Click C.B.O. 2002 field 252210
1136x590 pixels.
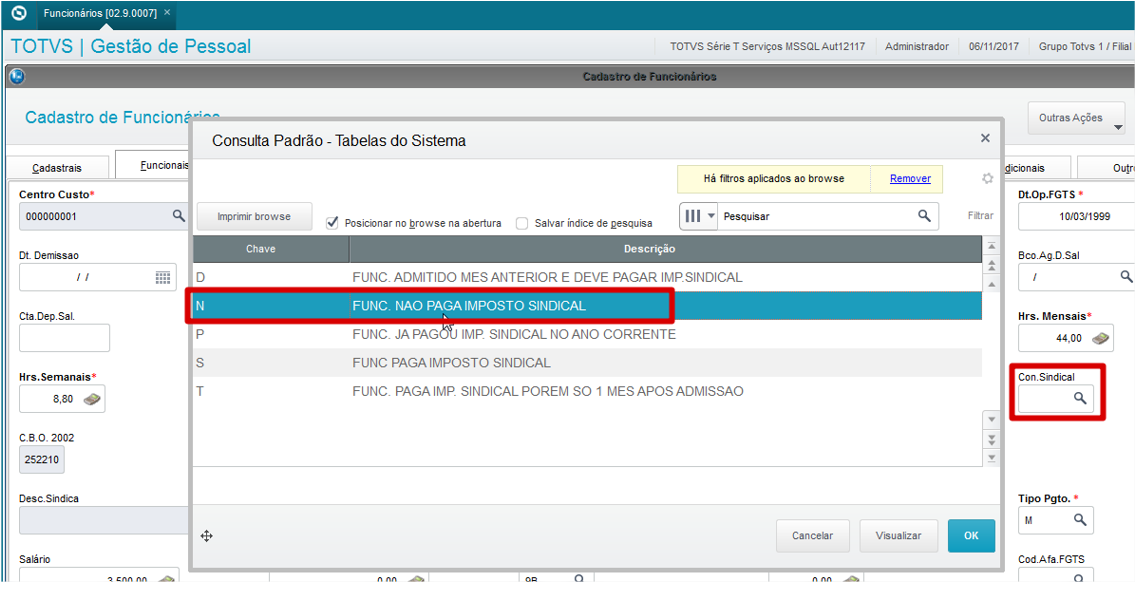(x=41, y=460)
